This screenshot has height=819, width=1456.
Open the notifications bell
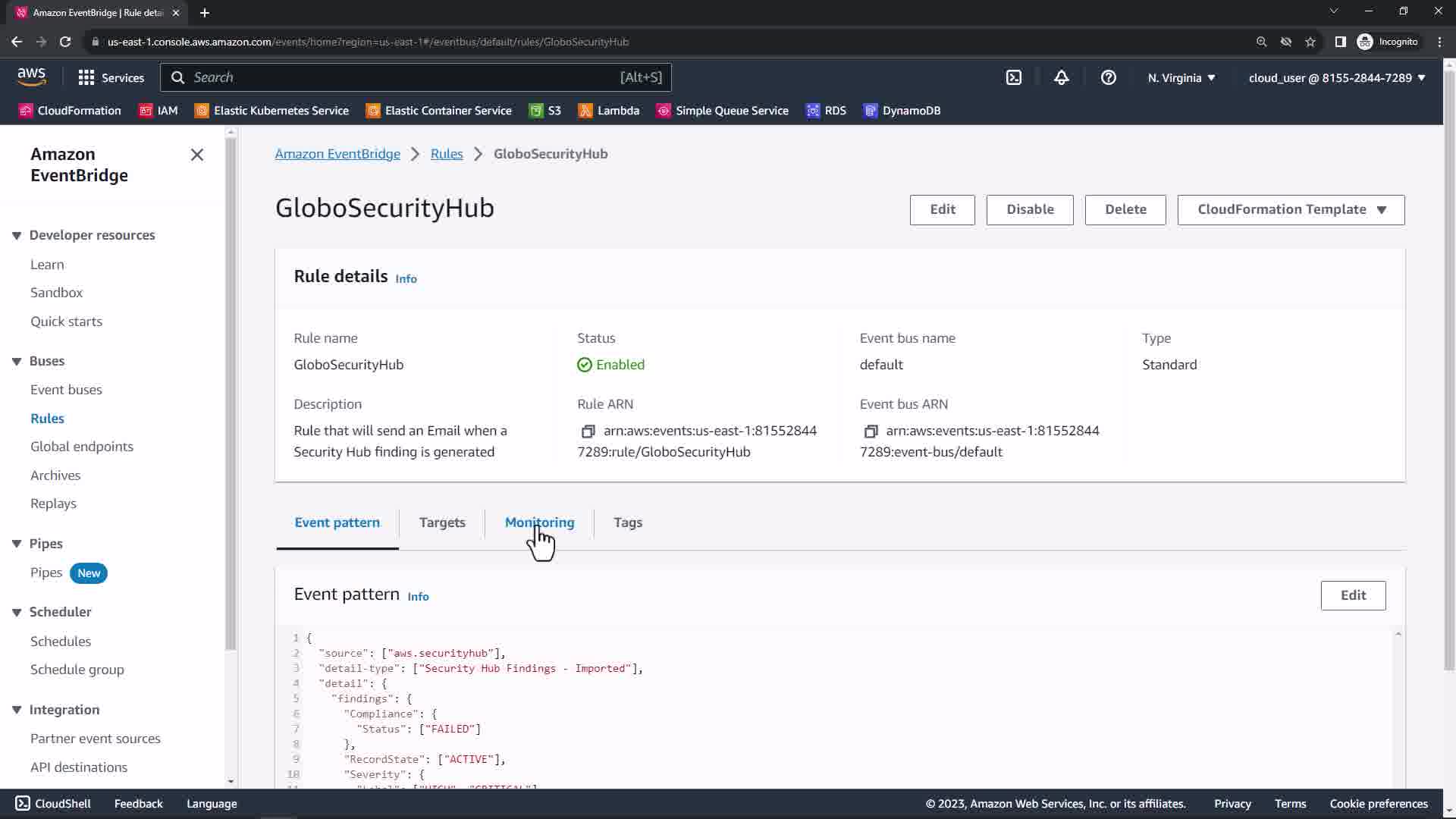coord(1061,77)
